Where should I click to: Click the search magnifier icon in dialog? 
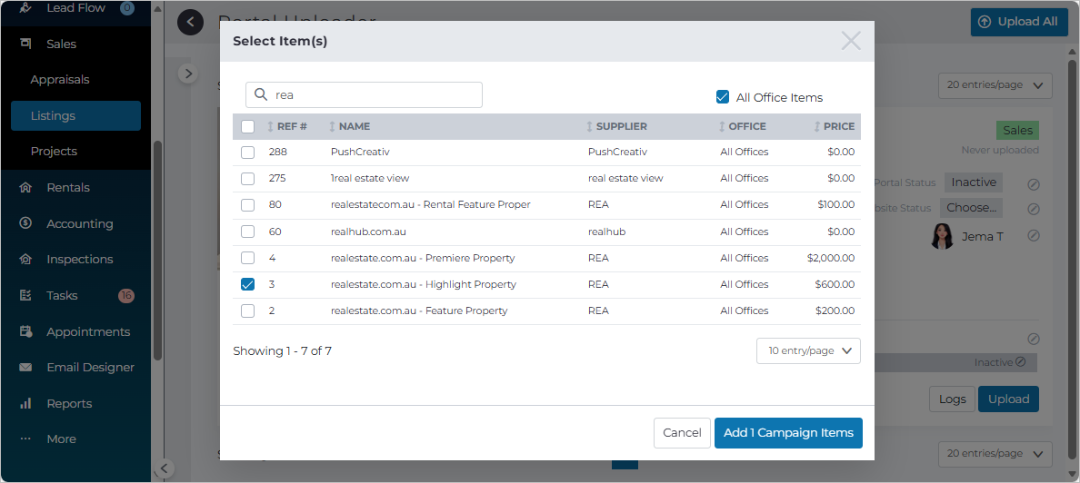click(260, 95)
